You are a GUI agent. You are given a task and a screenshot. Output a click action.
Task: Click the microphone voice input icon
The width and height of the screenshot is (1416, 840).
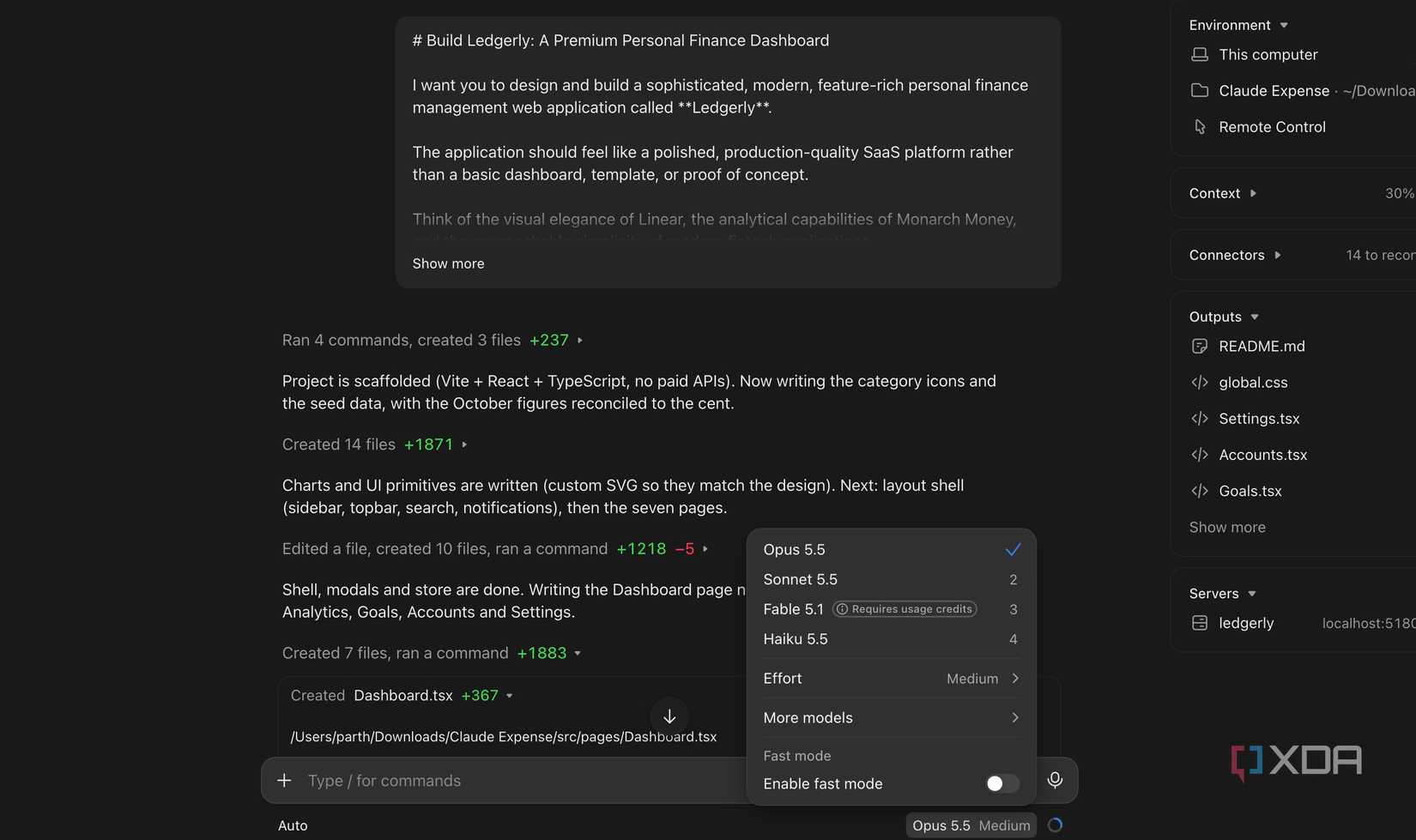click(1055, 780)
